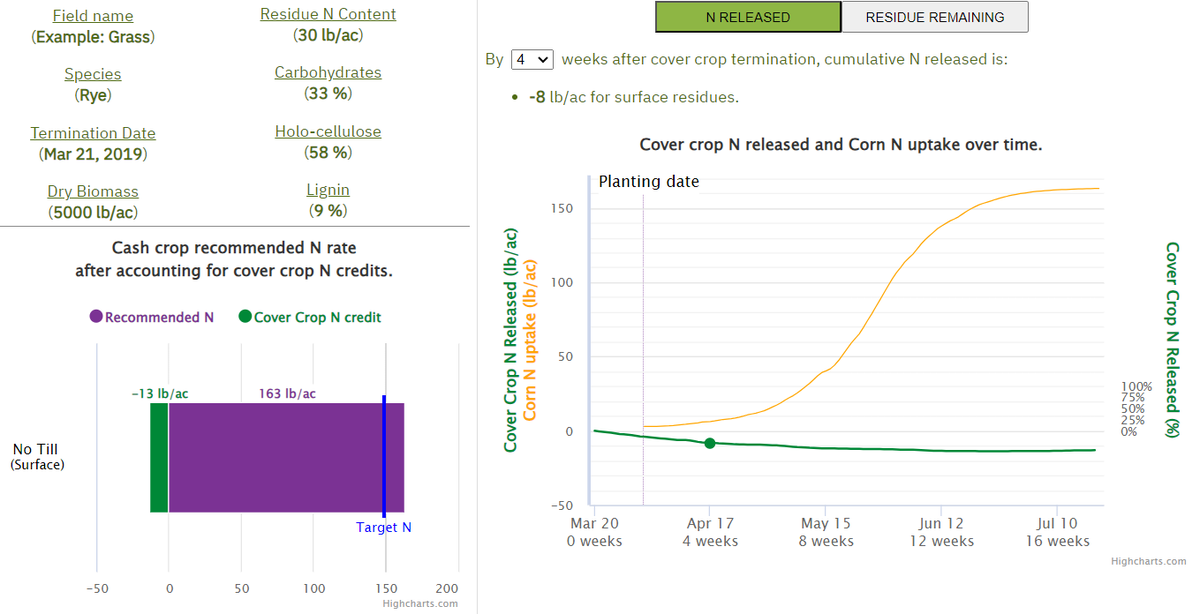Edit the Residue N Content value
1200x614 pixels.
click(x=327, y=14)
